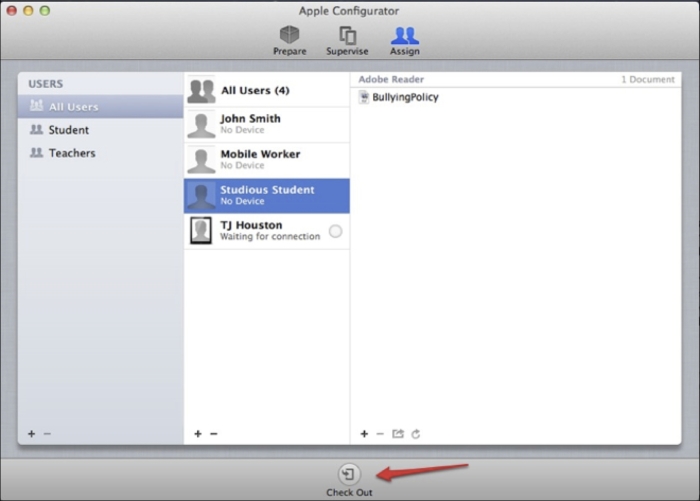The image size is (700, 501).
Task: Click Mobile Worker's avatar picture
Action: click(201, 160)
